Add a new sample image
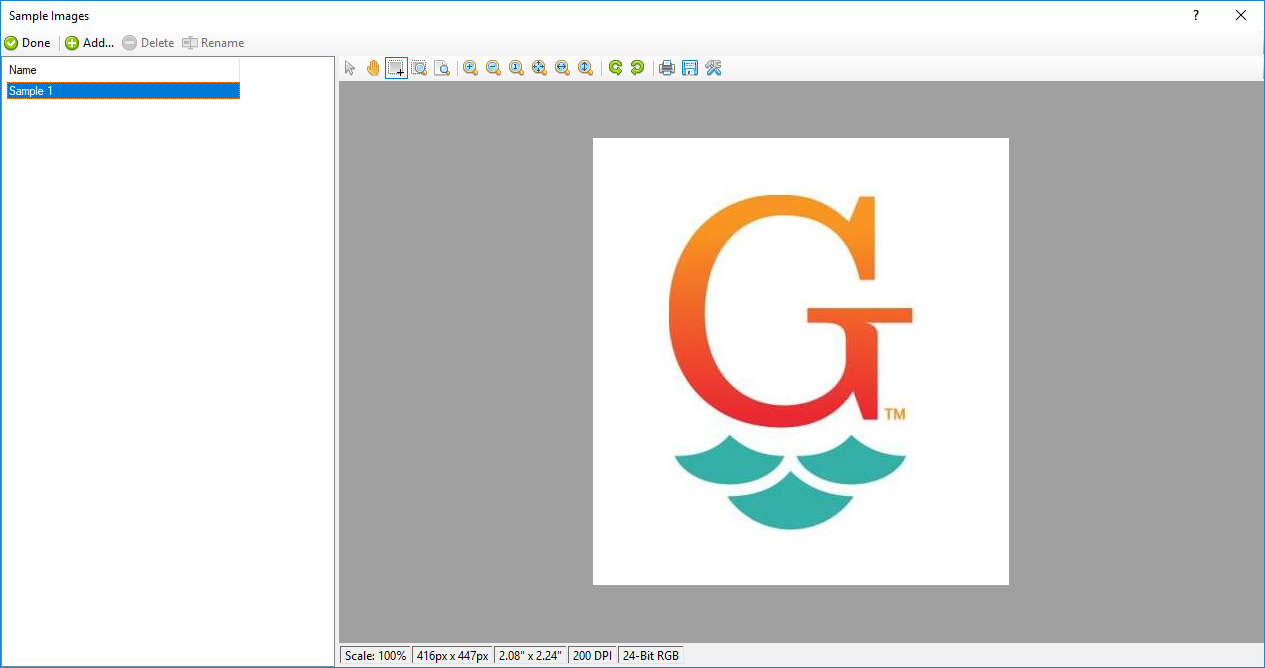The image size is (1265, 668). click(90, 43)
